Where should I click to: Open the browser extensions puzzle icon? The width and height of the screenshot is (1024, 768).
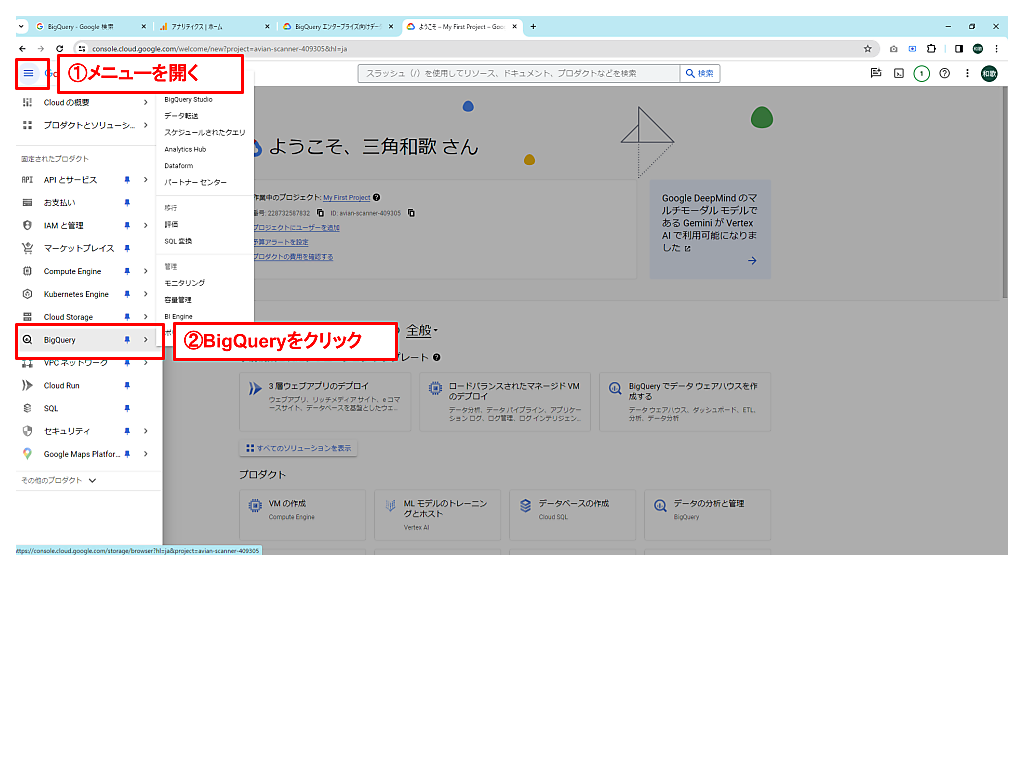click(x=931, y=48)
